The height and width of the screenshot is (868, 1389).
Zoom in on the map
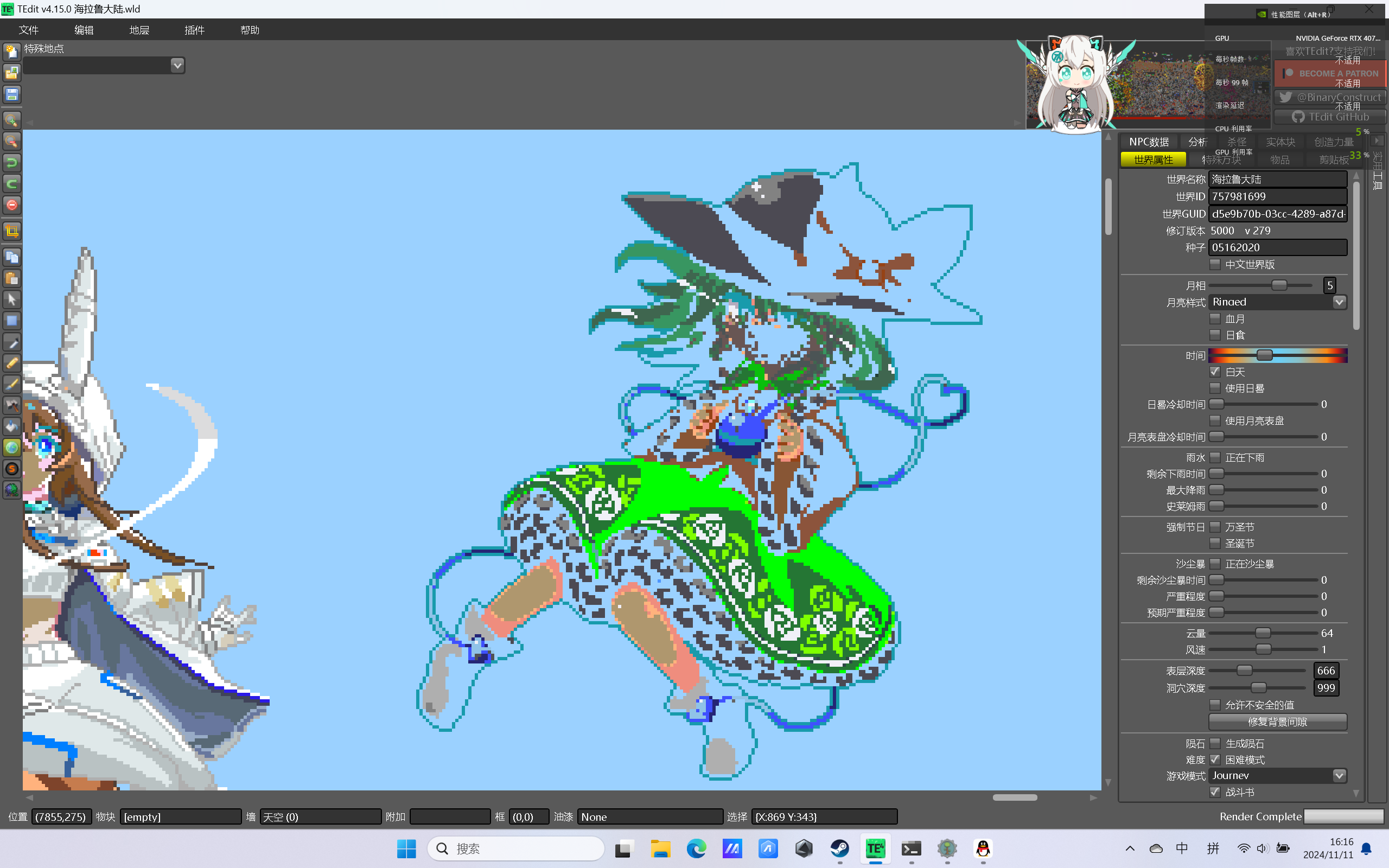pos(11,120)
